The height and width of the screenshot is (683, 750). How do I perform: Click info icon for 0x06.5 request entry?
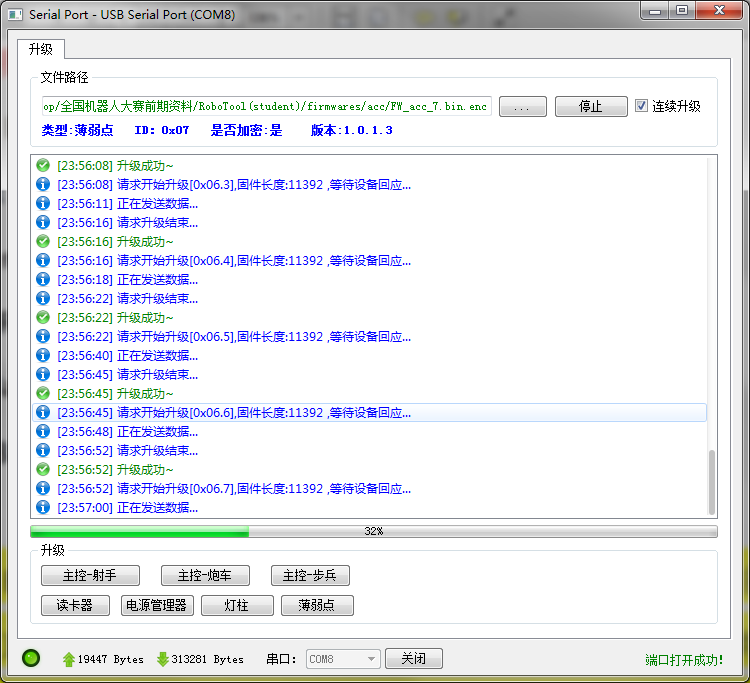coord(43,336)
